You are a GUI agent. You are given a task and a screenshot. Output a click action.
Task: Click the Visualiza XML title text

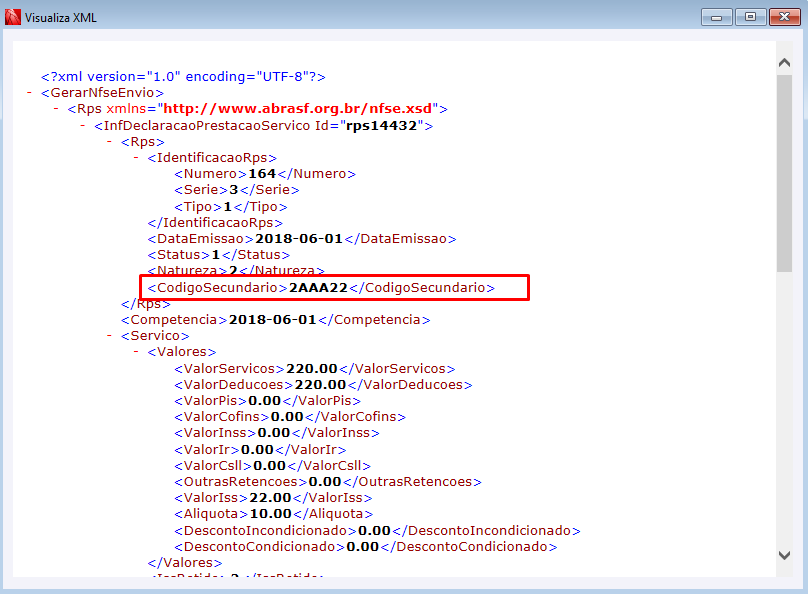tap(61, 18)
